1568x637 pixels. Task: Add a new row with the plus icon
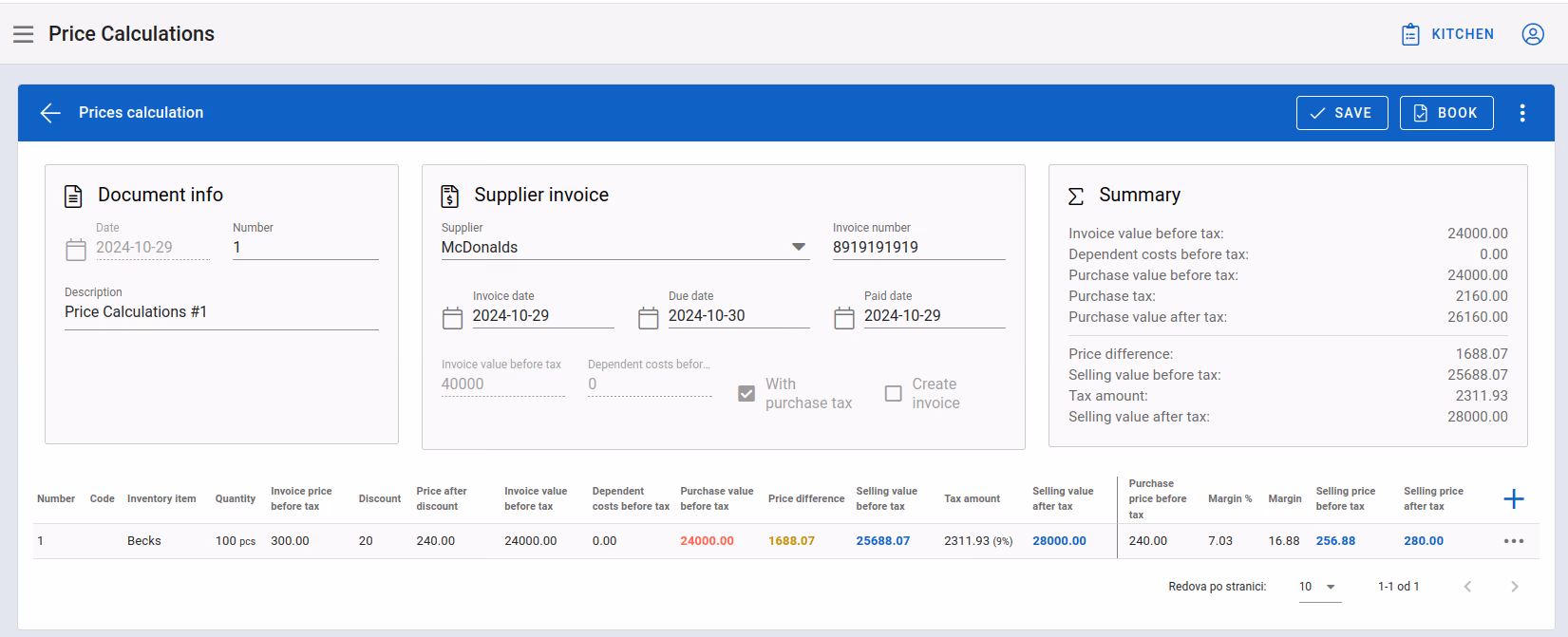tap(1514, 498)
